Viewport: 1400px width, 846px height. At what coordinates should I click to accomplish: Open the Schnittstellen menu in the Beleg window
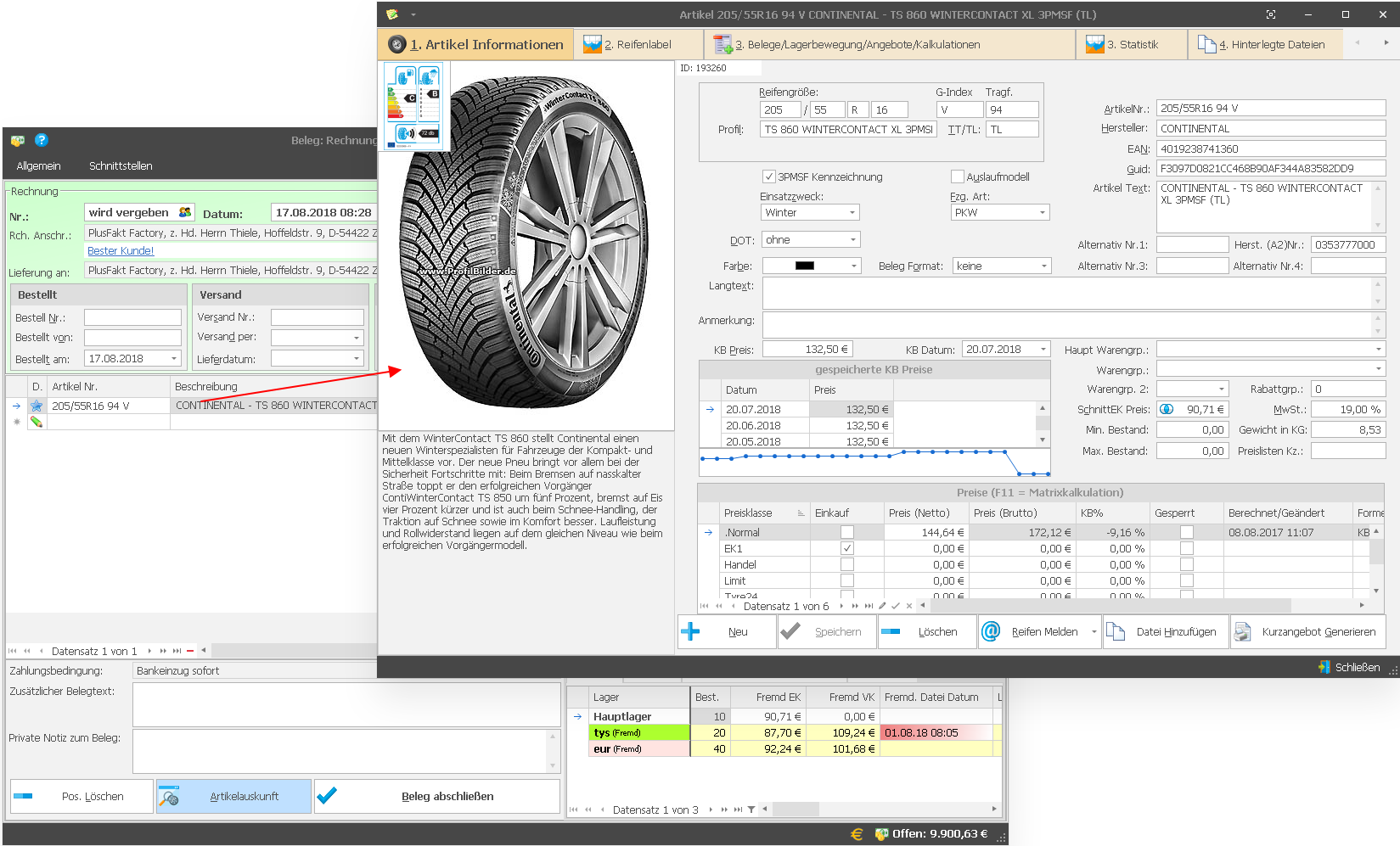(x=121, y=165)
